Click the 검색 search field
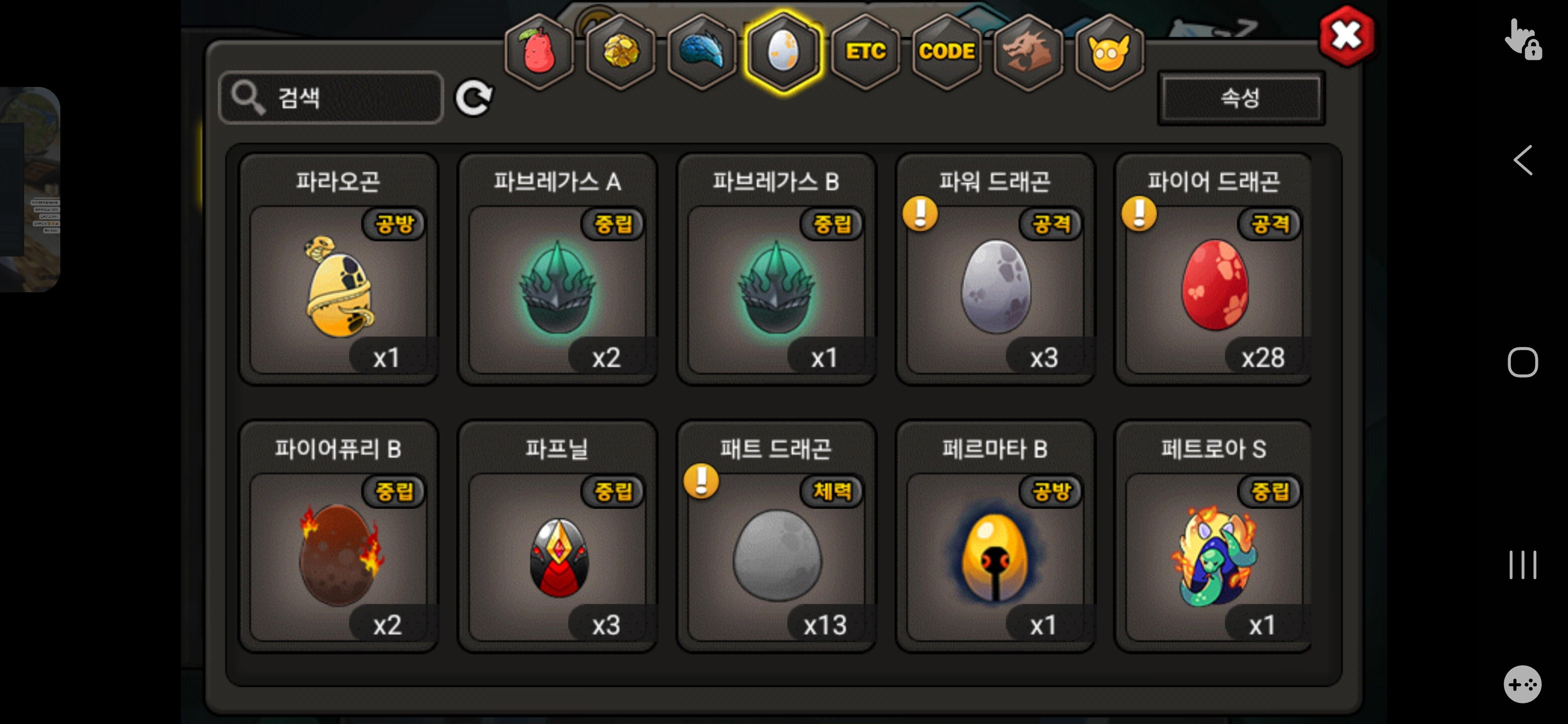Screen dimensions: 1568x724 (x=331, y=98)
